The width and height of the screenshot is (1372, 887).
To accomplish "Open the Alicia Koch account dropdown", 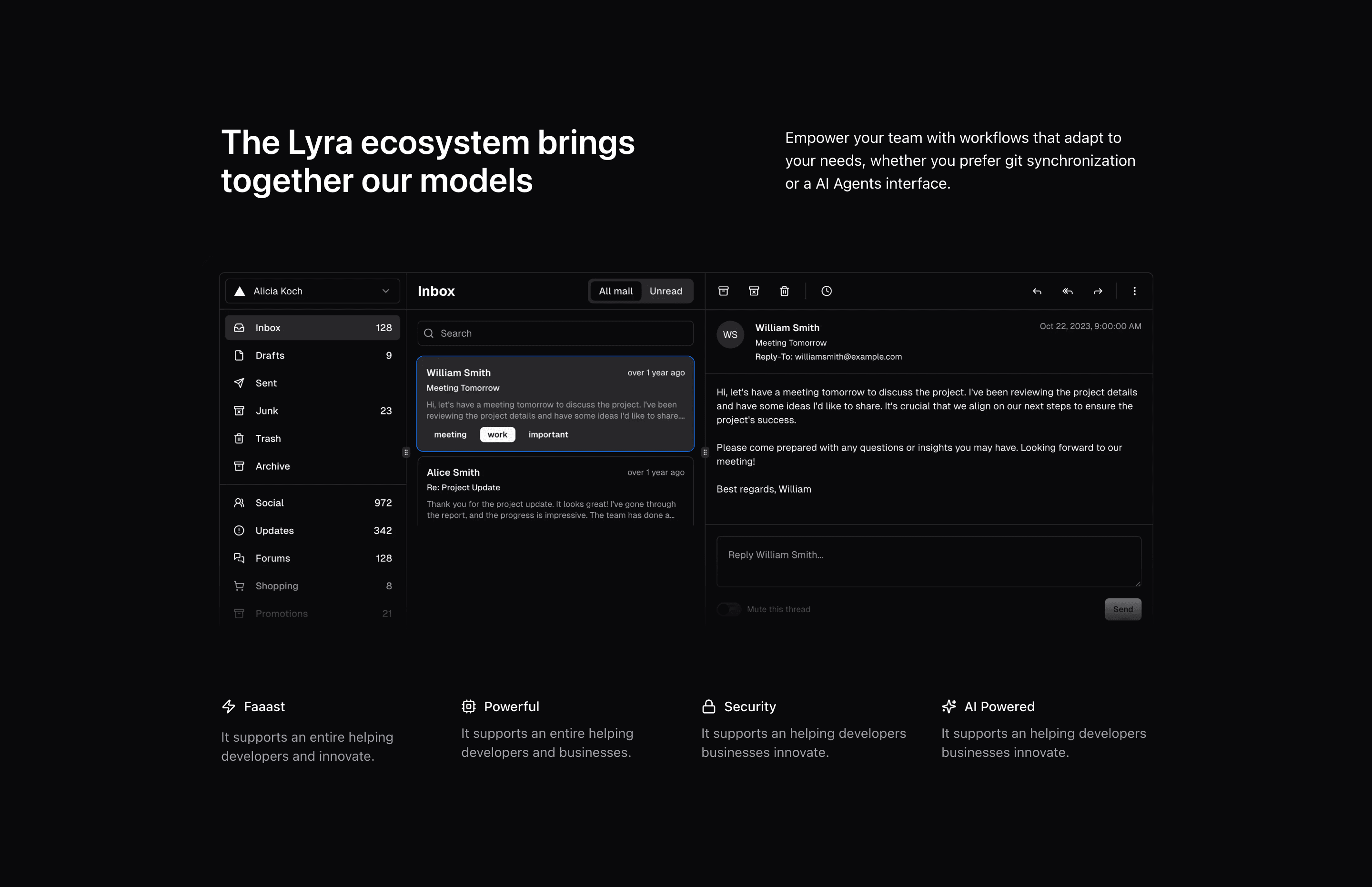I will [x=312, y=291].
